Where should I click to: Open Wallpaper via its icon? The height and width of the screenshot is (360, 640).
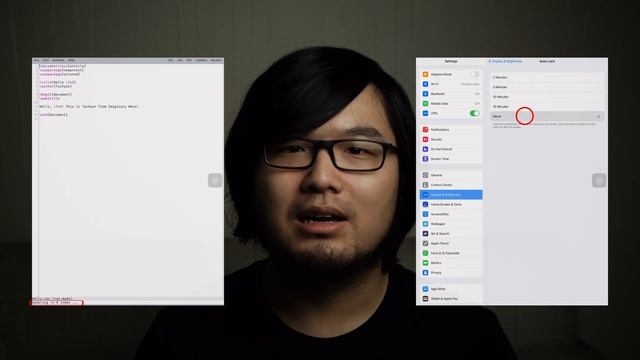(425, 224)
